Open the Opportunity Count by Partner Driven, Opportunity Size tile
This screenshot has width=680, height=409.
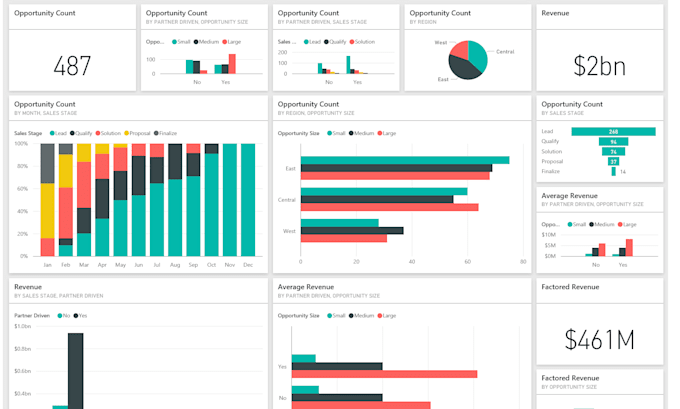[204, 48]
